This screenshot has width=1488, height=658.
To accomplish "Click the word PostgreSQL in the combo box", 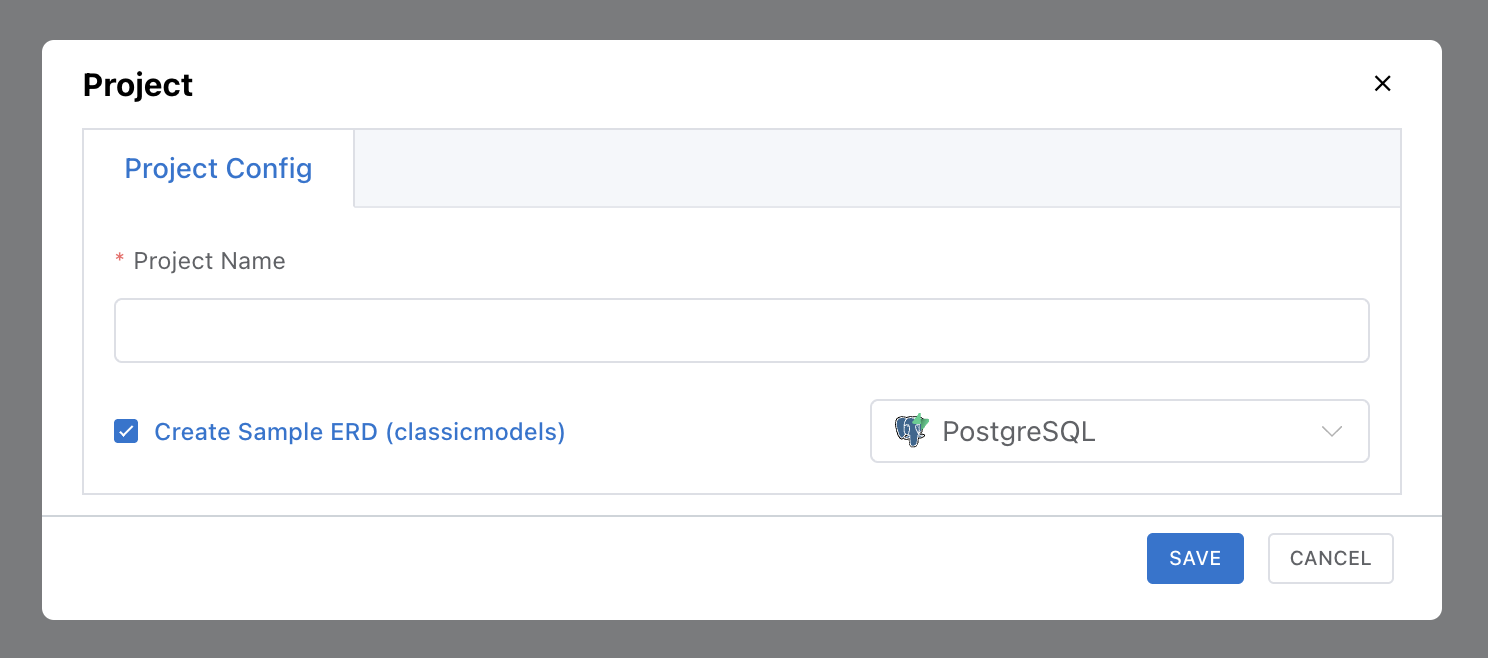I will (1019, 432).
